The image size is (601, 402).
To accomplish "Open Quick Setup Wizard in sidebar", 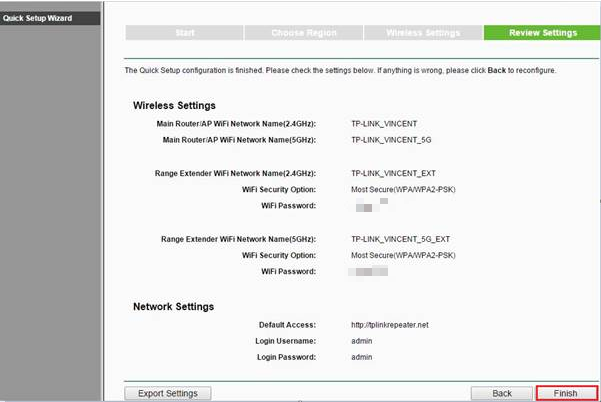I will [x=37, y=19].
